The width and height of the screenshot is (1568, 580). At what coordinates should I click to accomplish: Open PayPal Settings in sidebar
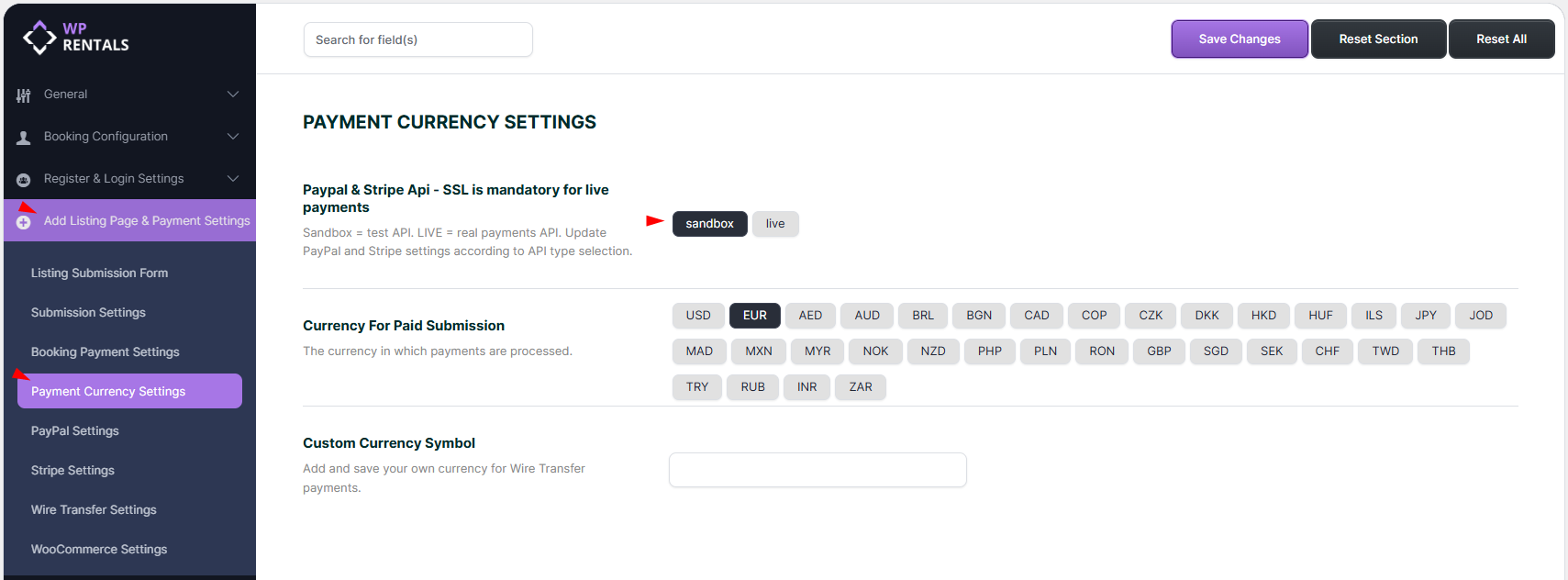coord(75,431)
